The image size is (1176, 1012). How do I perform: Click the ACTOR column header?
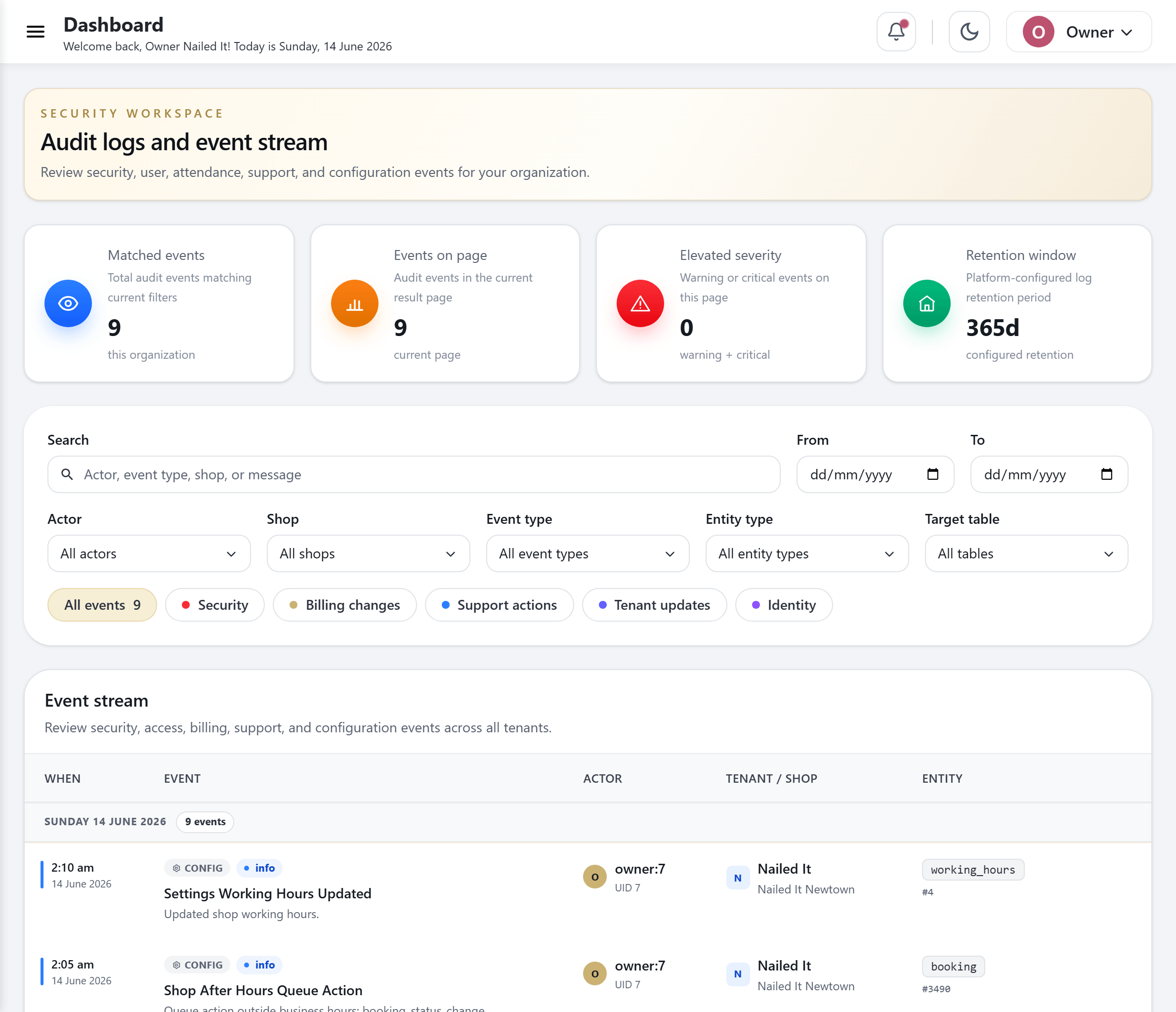click(x=602, y=779)
